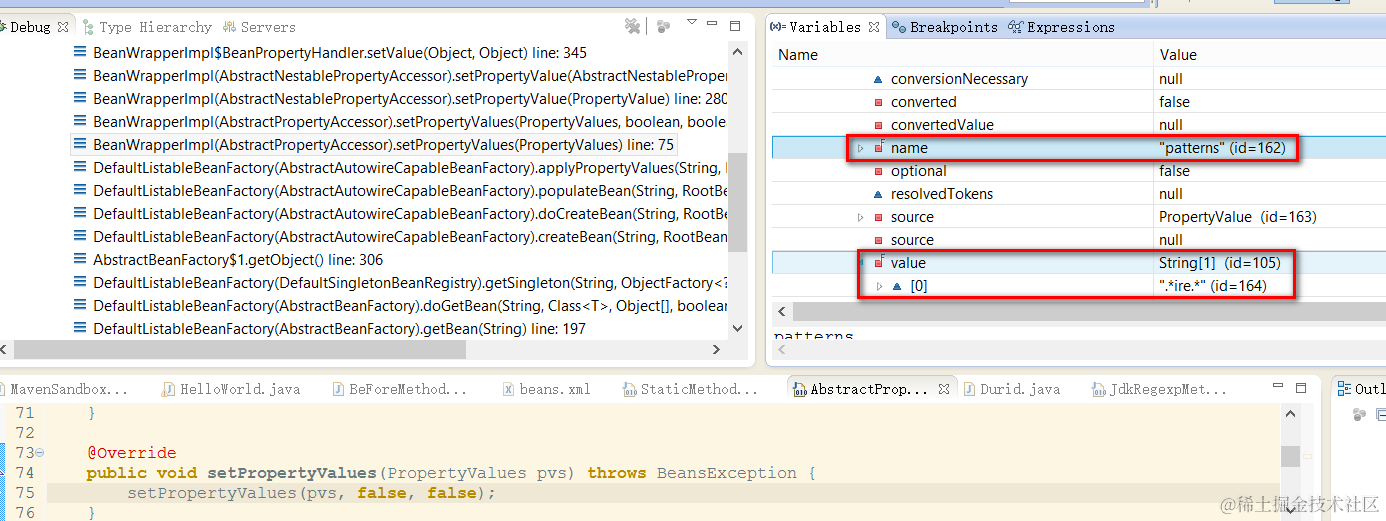Click the editor scrollbar thumb
This screenshot has width=1386, height=521.
coord(1290,456)
